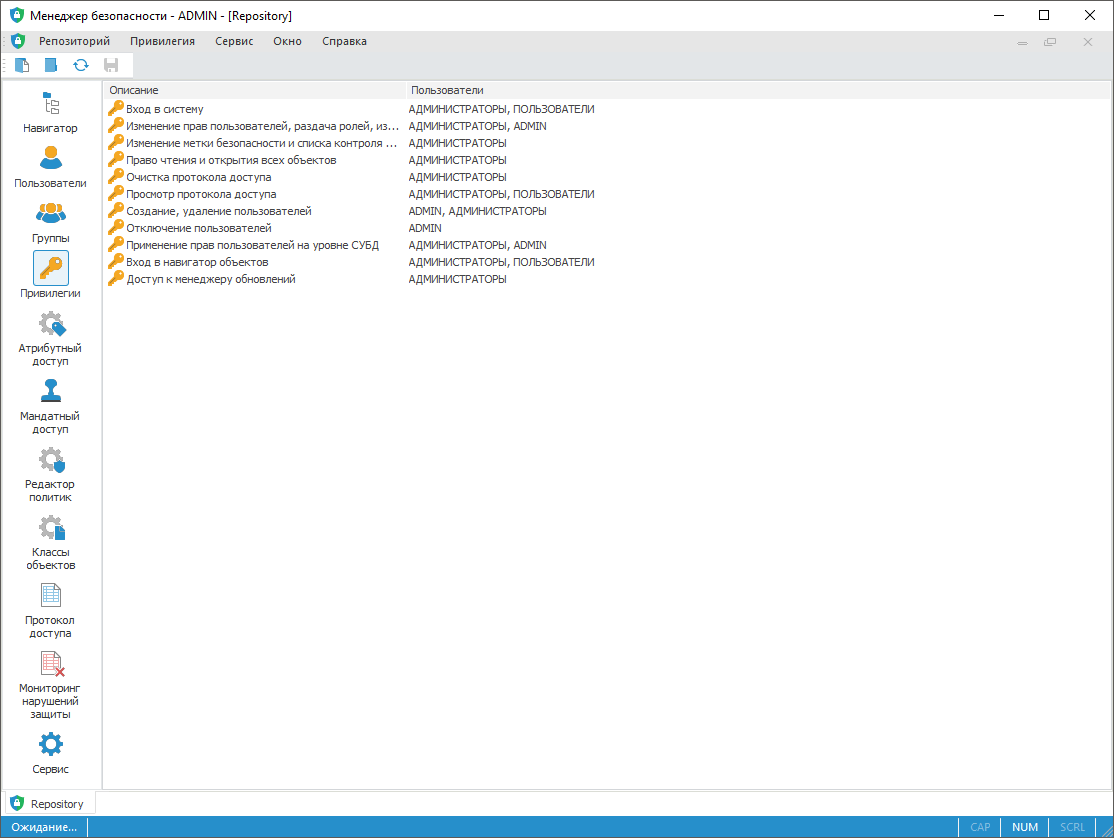Open Атрибутный доступ section
The width and height of the screenshot is (1114, 838).
50,339
